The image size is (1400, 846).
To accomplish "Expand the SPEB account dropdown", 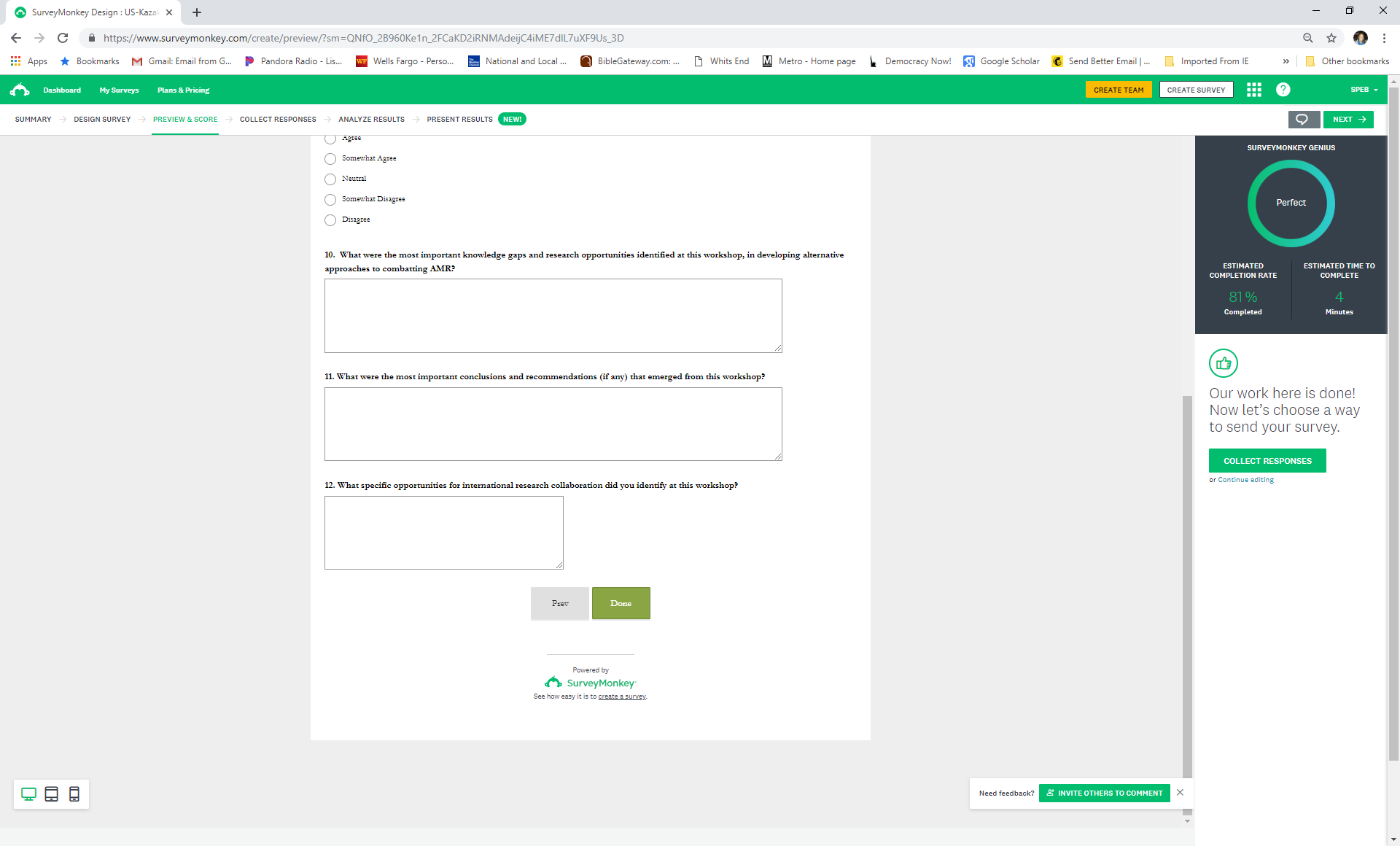I will coord(1364,90).
